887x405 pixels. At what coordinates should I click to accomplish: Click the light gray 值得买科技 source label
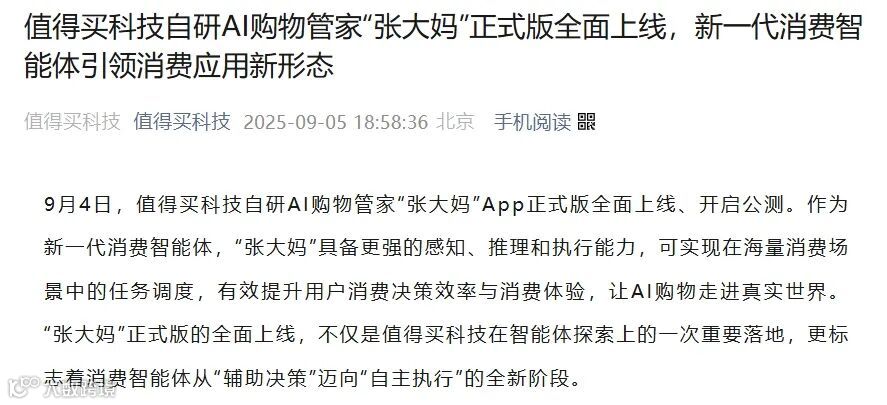(72, 122)
